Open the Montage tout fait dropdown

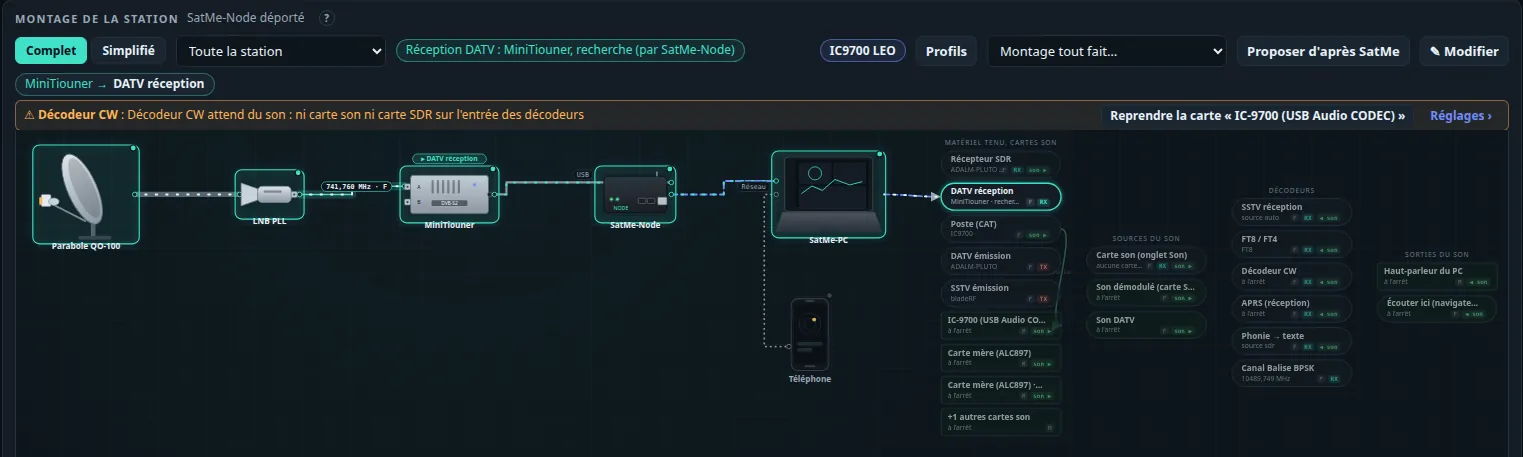(1107, 51)
